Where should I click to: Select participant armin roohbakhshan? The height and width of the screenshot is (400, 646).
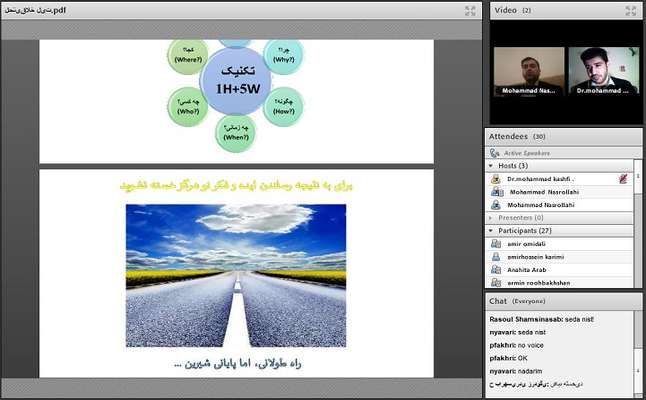pos(559,283)
